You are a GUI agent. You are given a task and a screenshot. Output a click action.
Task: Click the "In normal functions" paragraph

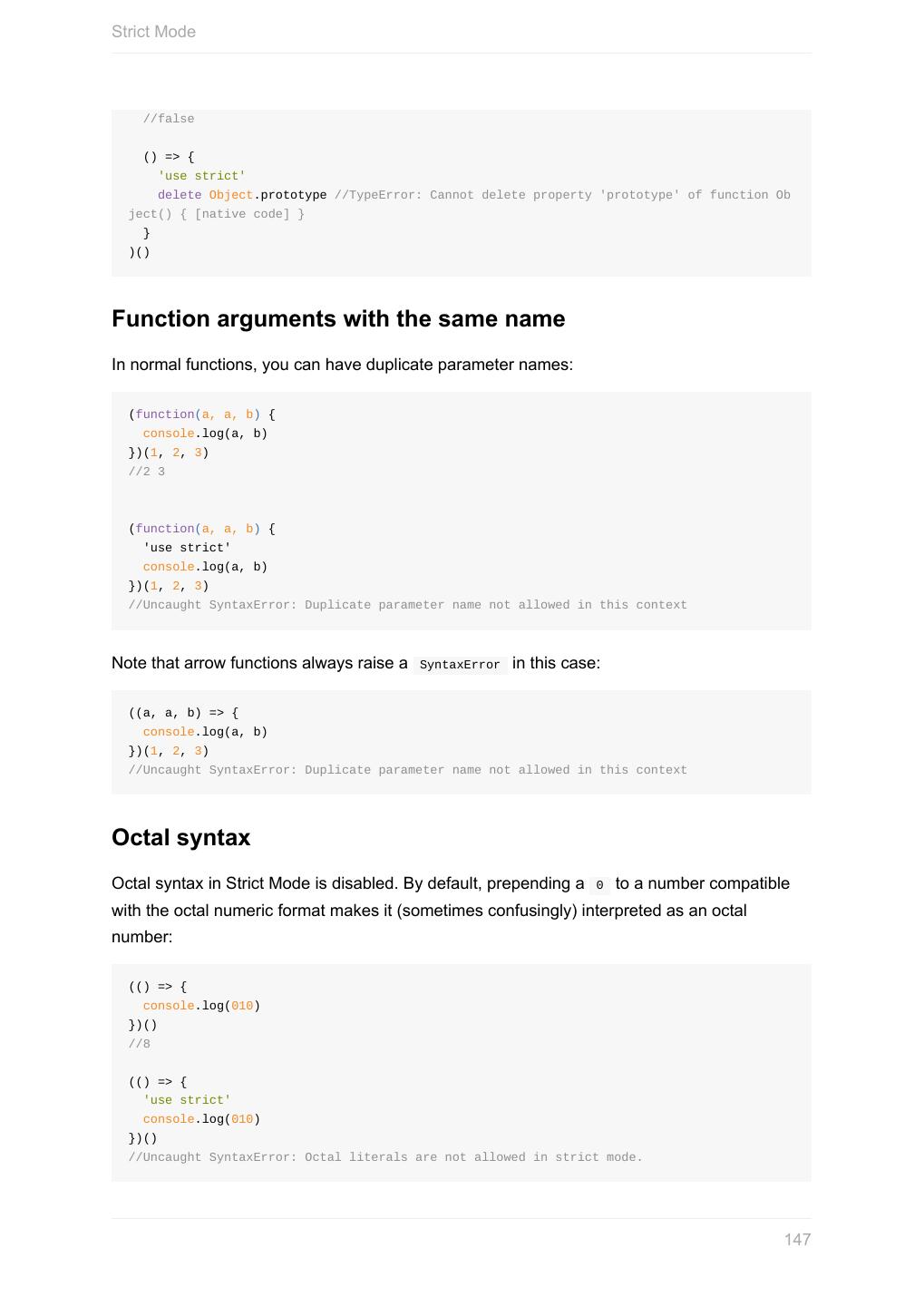click(342, 365)
